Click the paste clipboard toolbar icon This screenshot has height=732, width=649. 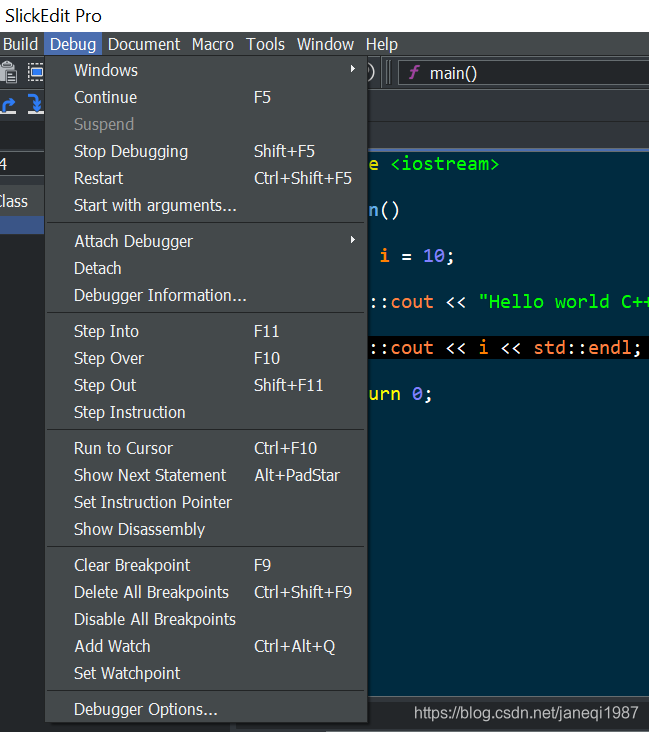click(x=8, y=72)
